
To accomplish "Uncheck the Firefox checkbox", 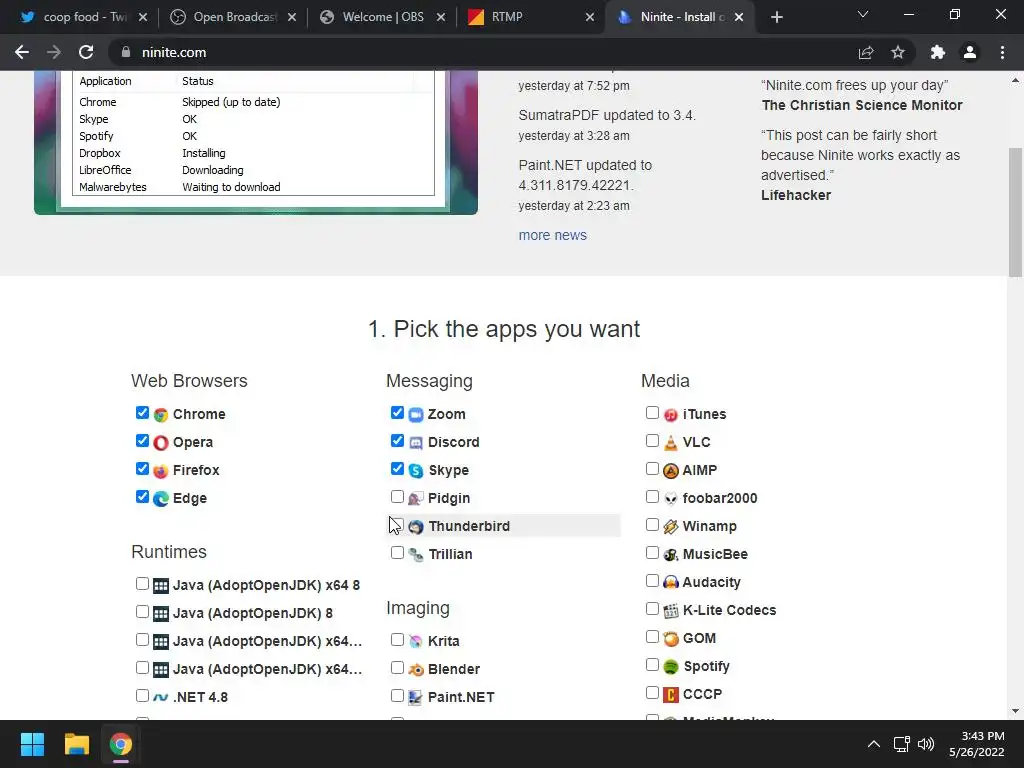I will 142,469.
